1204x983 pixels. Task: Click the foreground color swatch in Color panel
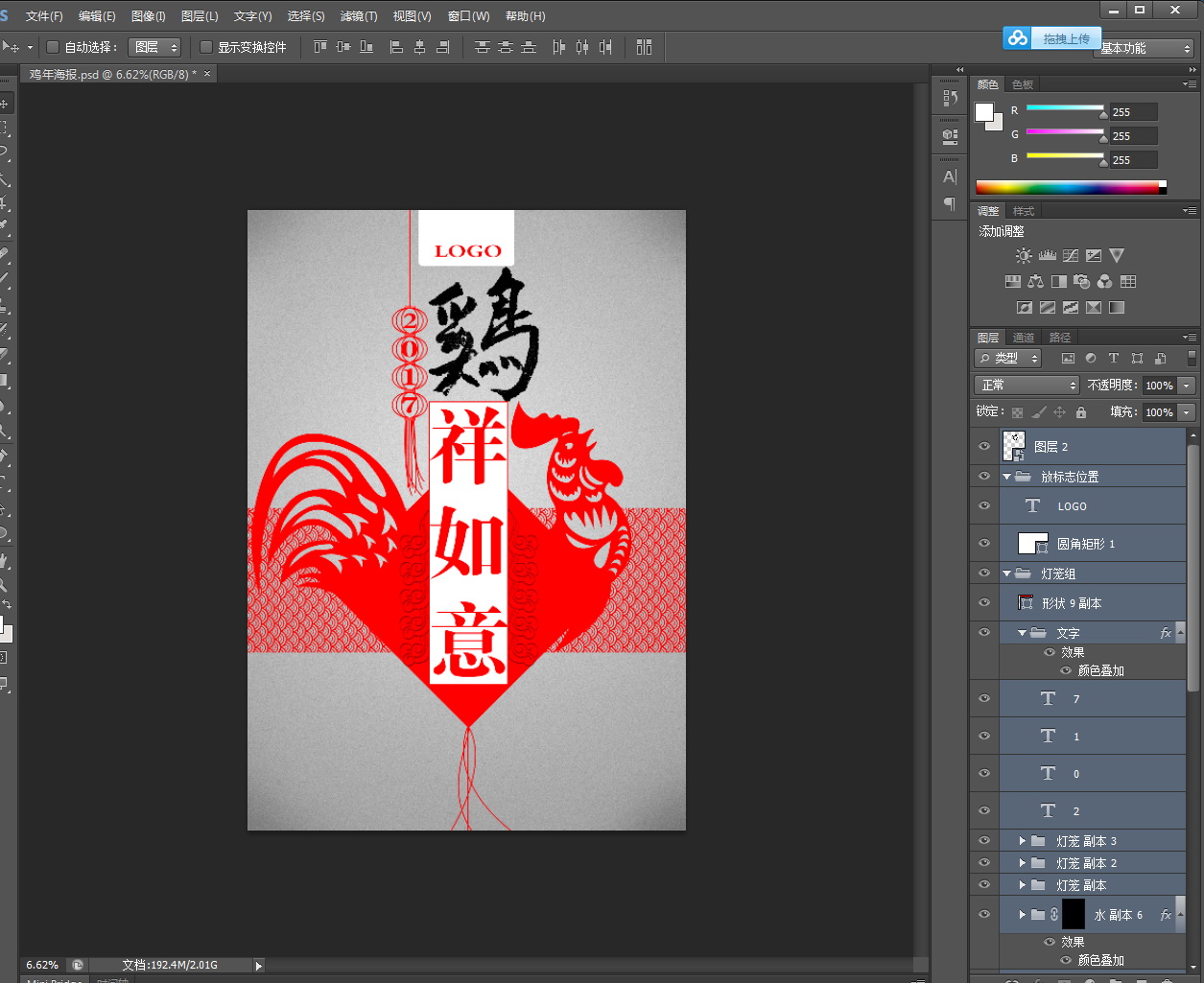(x=984, y=112)
